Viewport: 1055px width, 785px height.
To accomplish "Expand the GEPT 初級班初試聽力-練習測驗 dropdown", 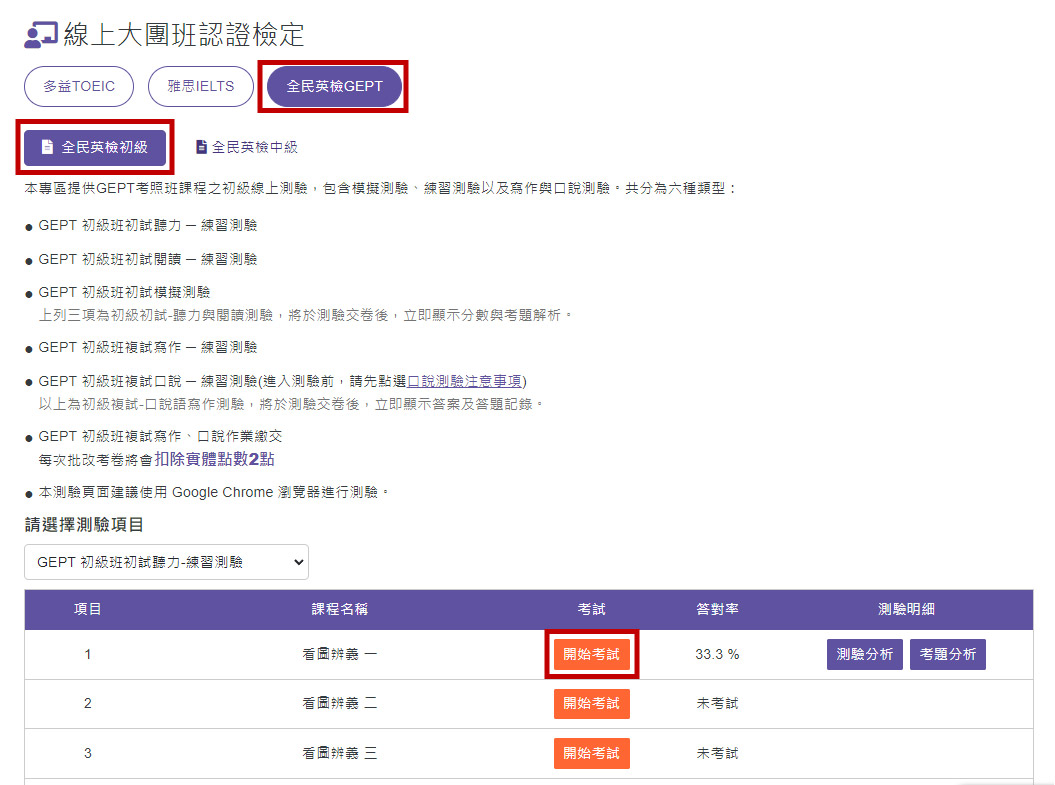I will (166, 562).
